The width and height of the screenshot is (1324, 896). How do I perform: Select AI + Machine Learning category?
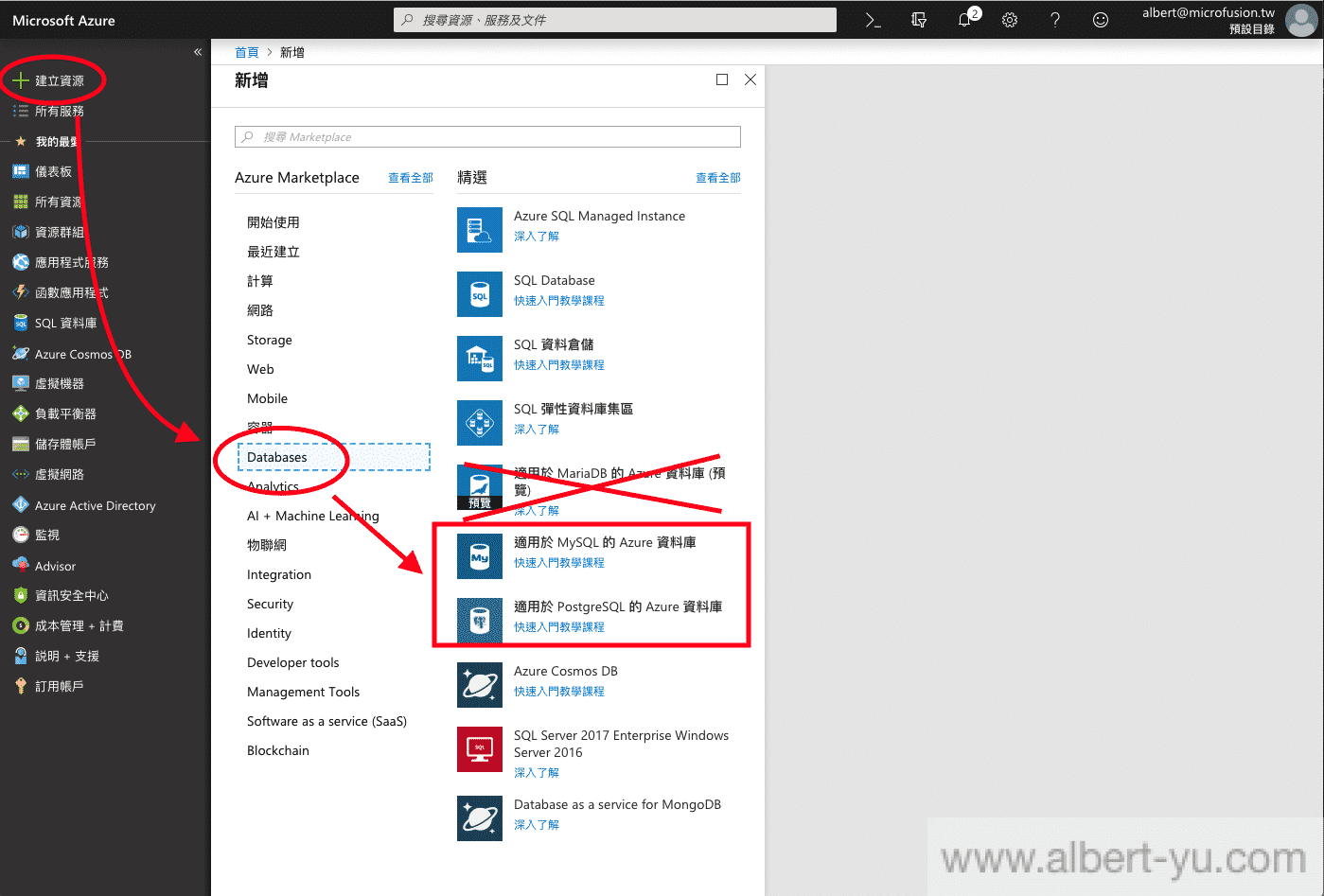point(313,516)
